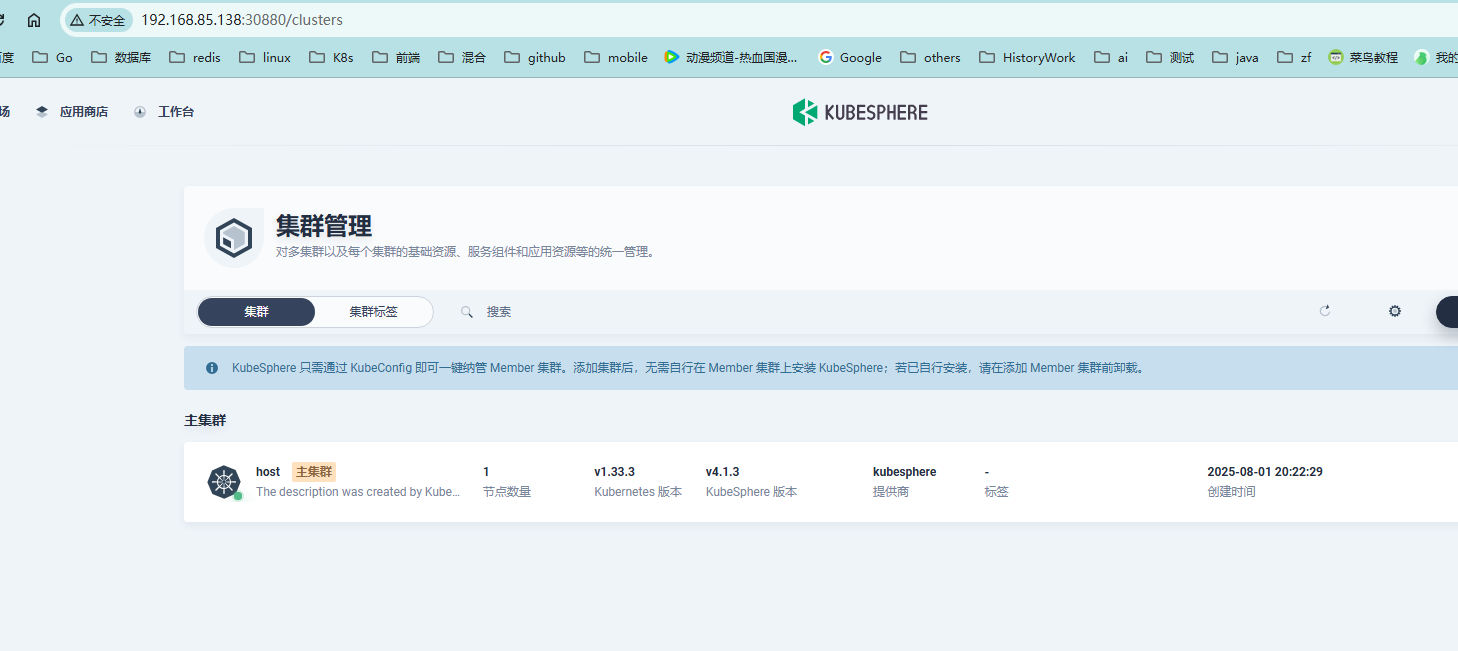Open the 前端 bookmarks folder

click(396, 57)
